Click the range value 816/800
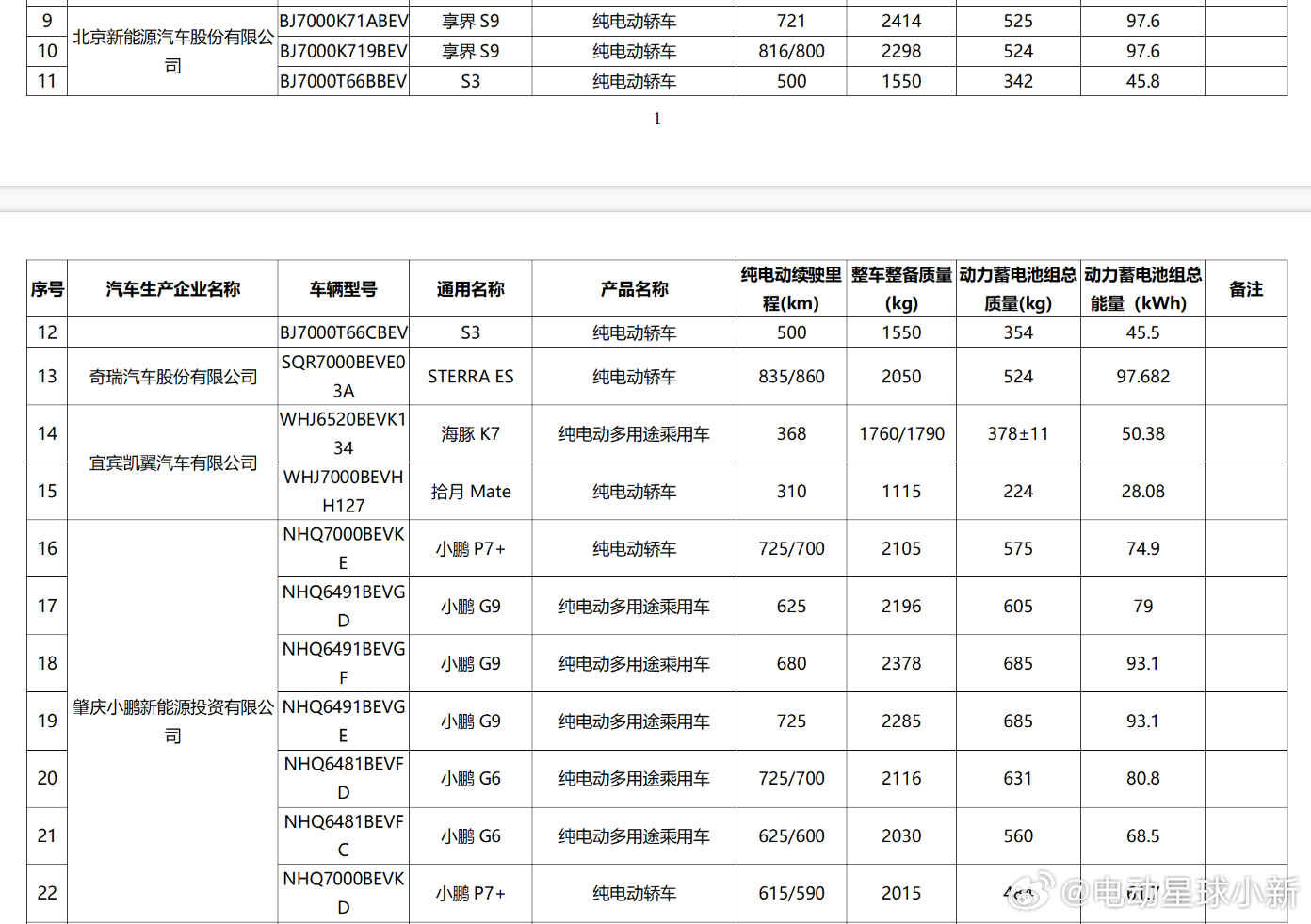The height and width of the screenshot is (924, 1311). tap(791, 51)
